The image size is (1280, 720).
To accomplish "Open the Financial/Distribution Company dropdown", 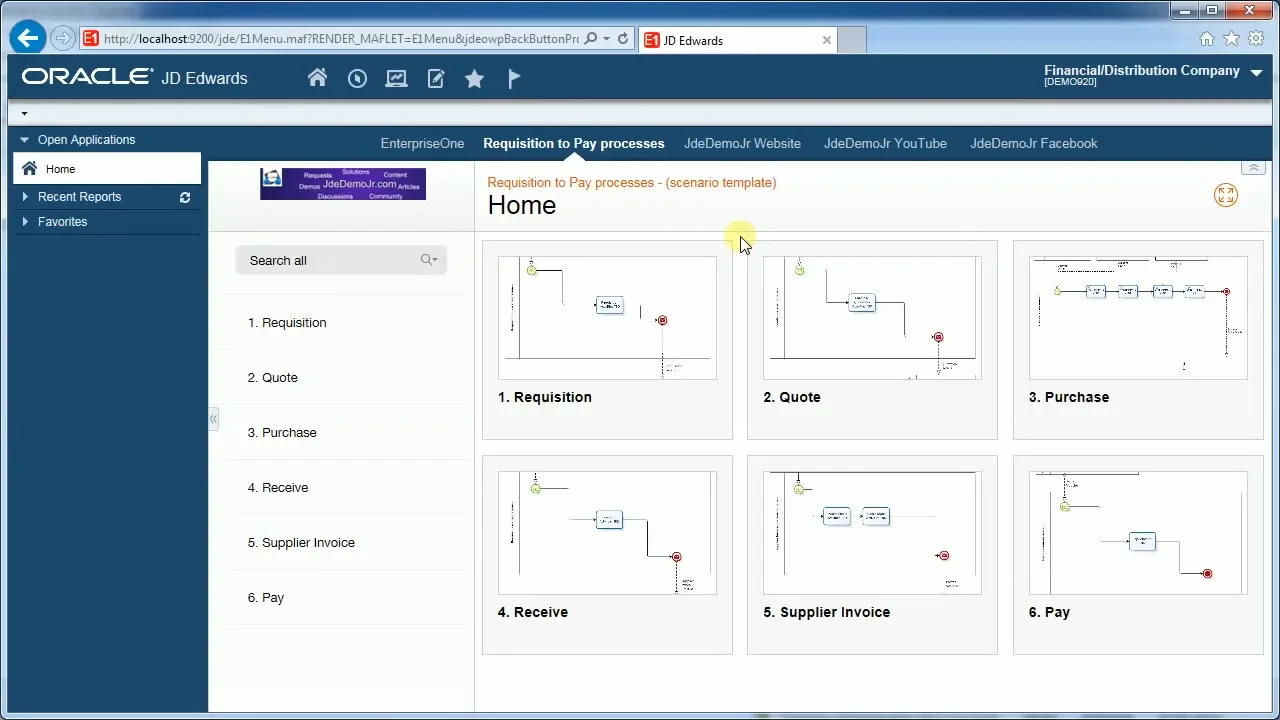I will click(1256, 72).
